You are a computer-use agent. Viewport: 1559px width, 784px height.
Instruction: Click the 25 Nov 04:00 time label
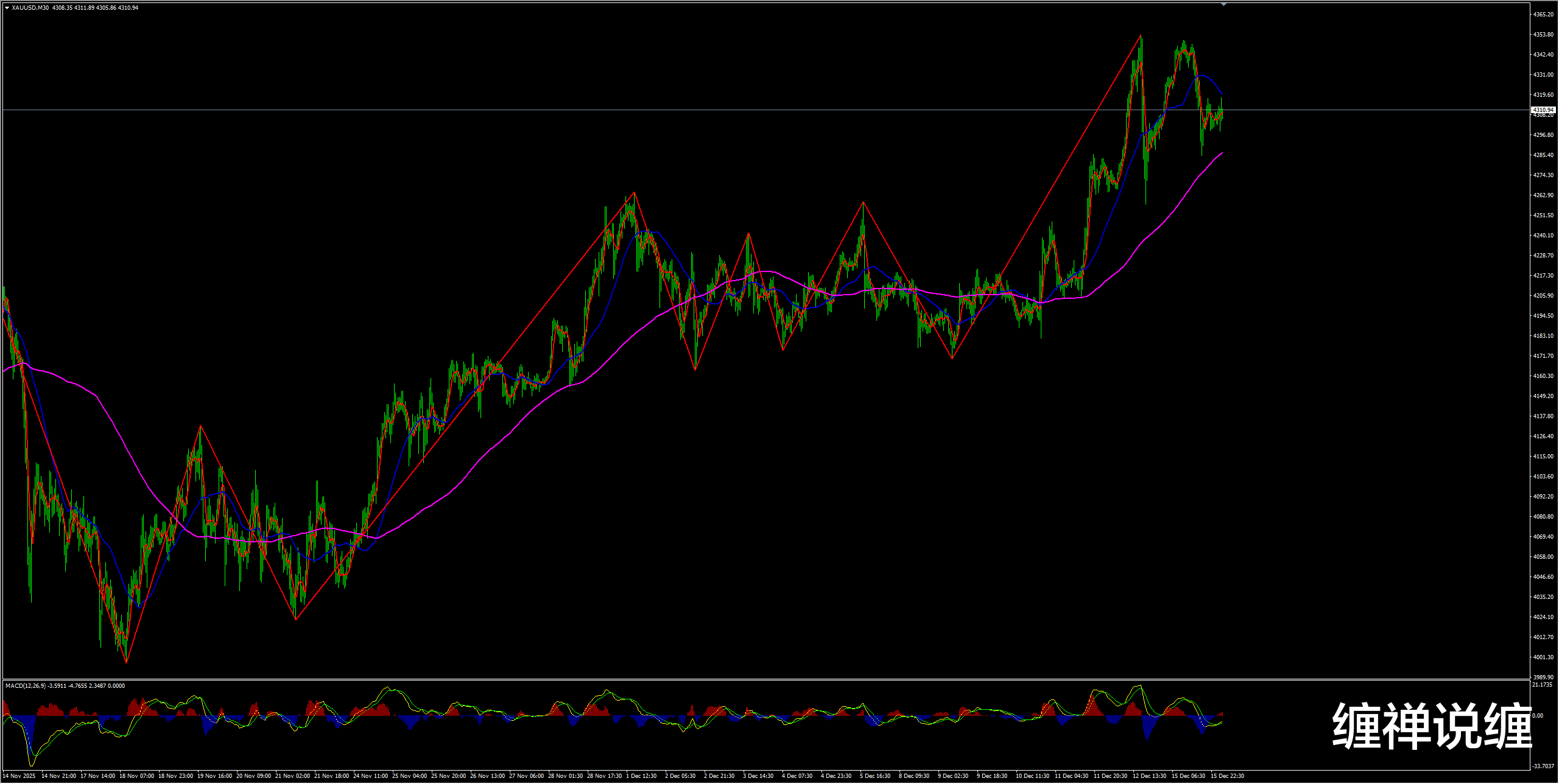click(x=409, y=776)
